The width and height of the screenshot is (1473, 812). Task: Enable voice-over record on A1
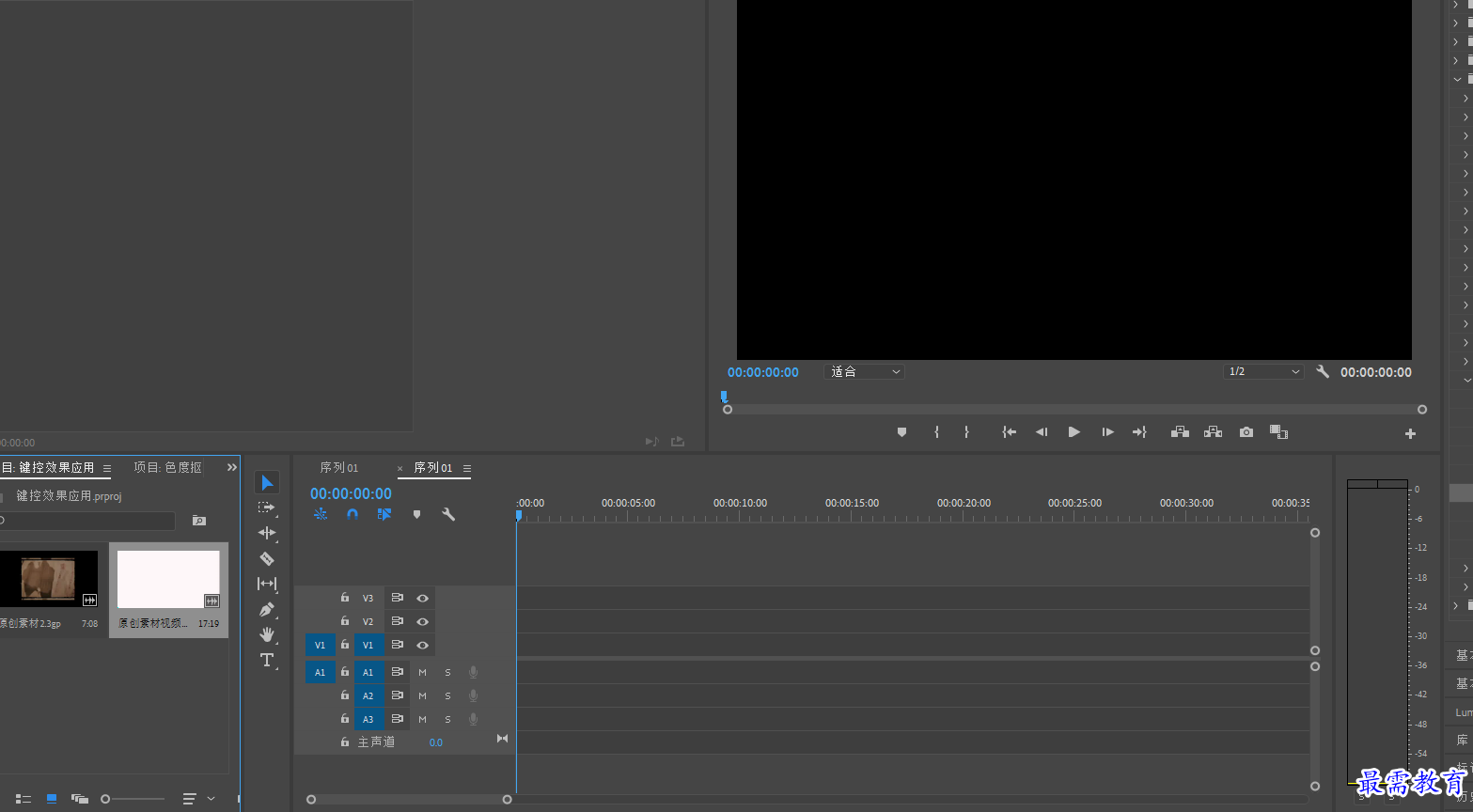tap(474, 672)
